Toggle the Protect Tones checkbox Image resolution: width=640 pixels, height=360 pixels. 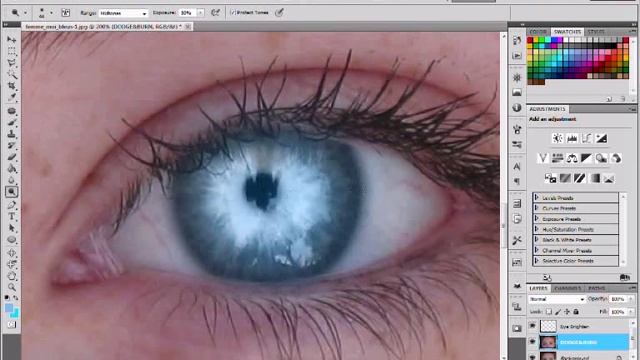pyautogui.click(x=233, y=13)
